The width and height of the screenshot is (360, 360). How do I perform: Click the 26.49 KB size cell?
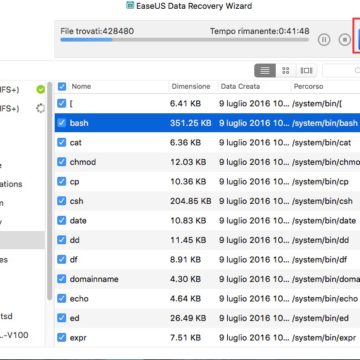pyautogui.click(x=188, y=318)
